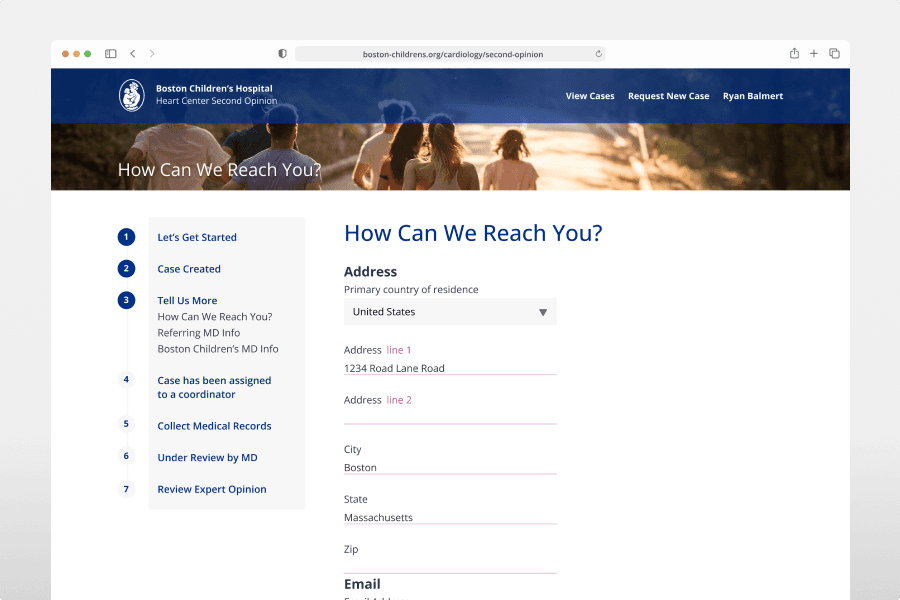Viewport: 900px width, 600px height.
Task: Go to the Case Created step
Action: 189,269
